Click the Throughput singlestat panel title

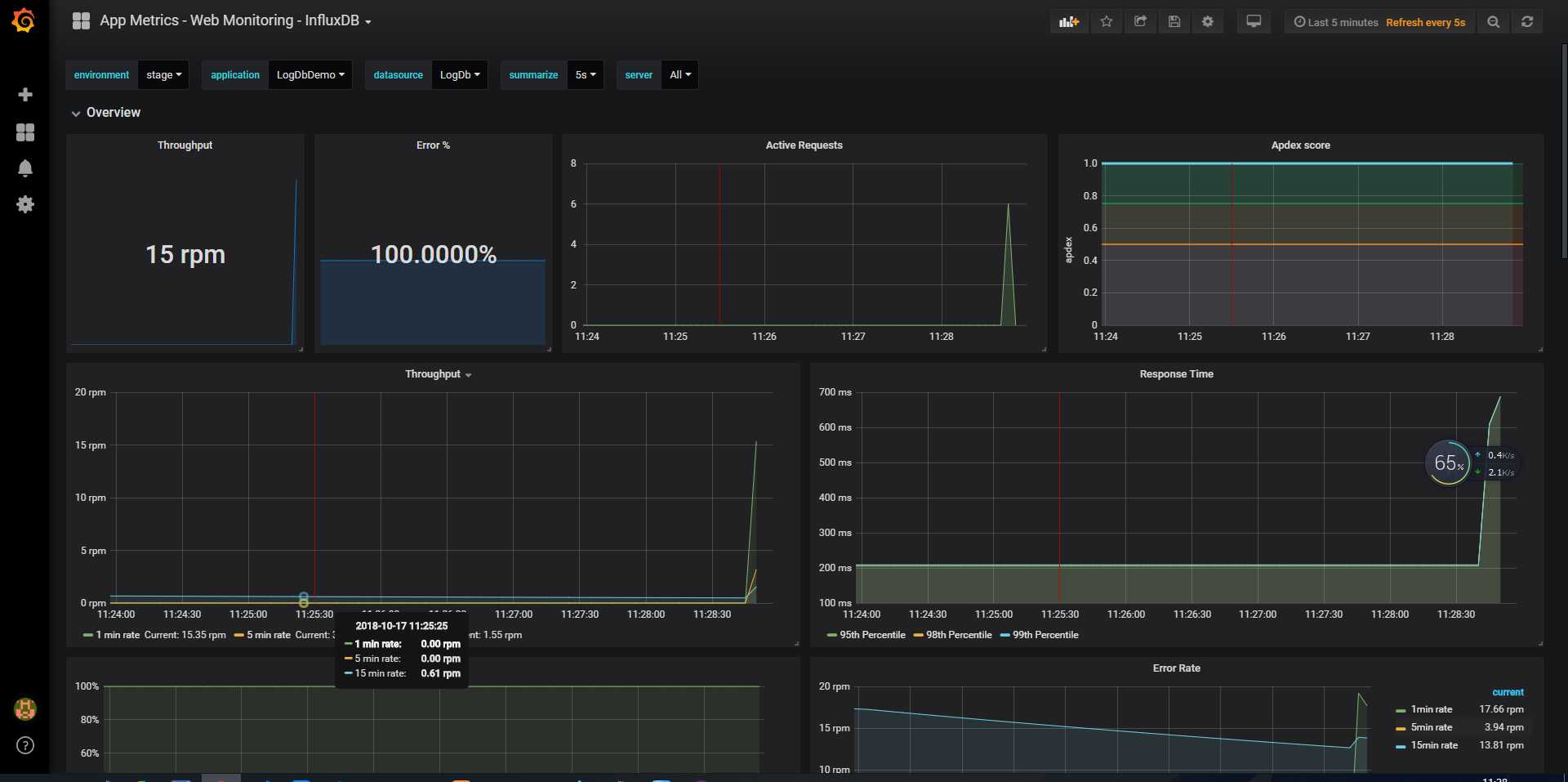click(185, 145)
